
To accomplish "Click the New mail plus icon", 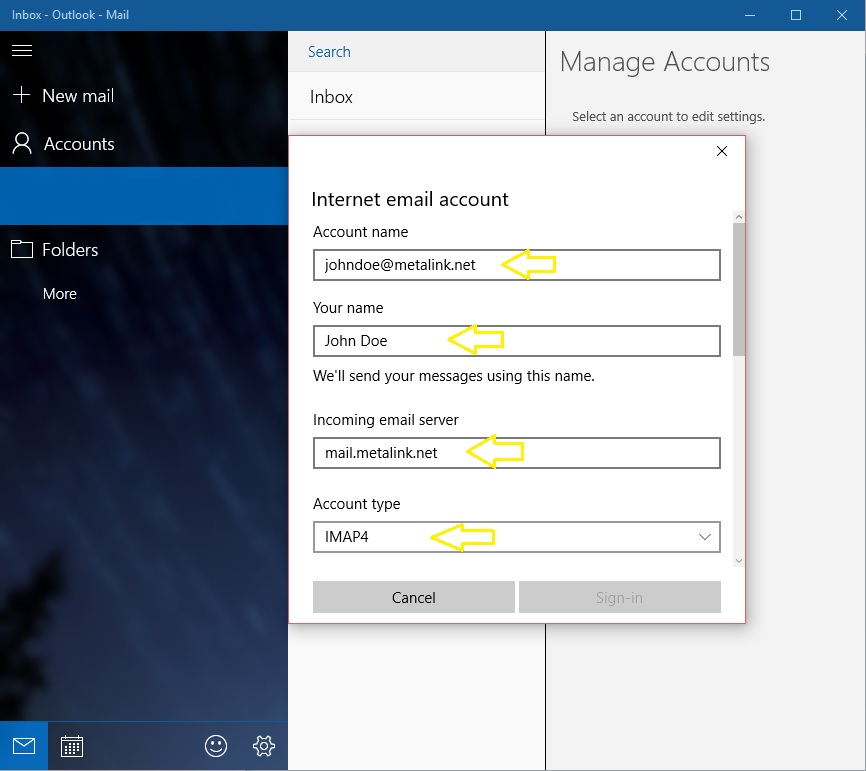I will click(21, 95).
